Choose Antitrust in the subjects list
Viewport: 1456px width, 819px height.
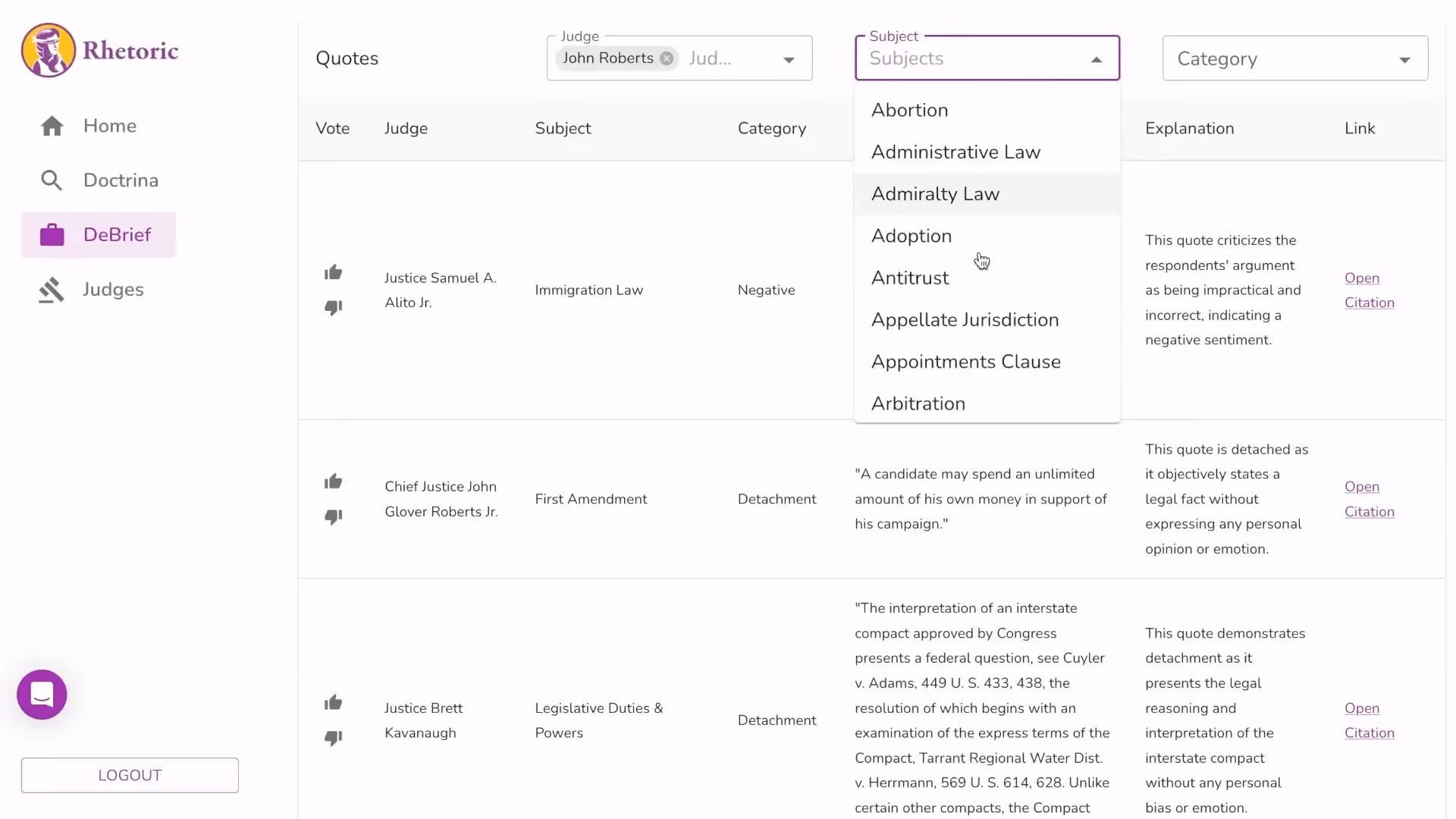(x=910, y=278)
